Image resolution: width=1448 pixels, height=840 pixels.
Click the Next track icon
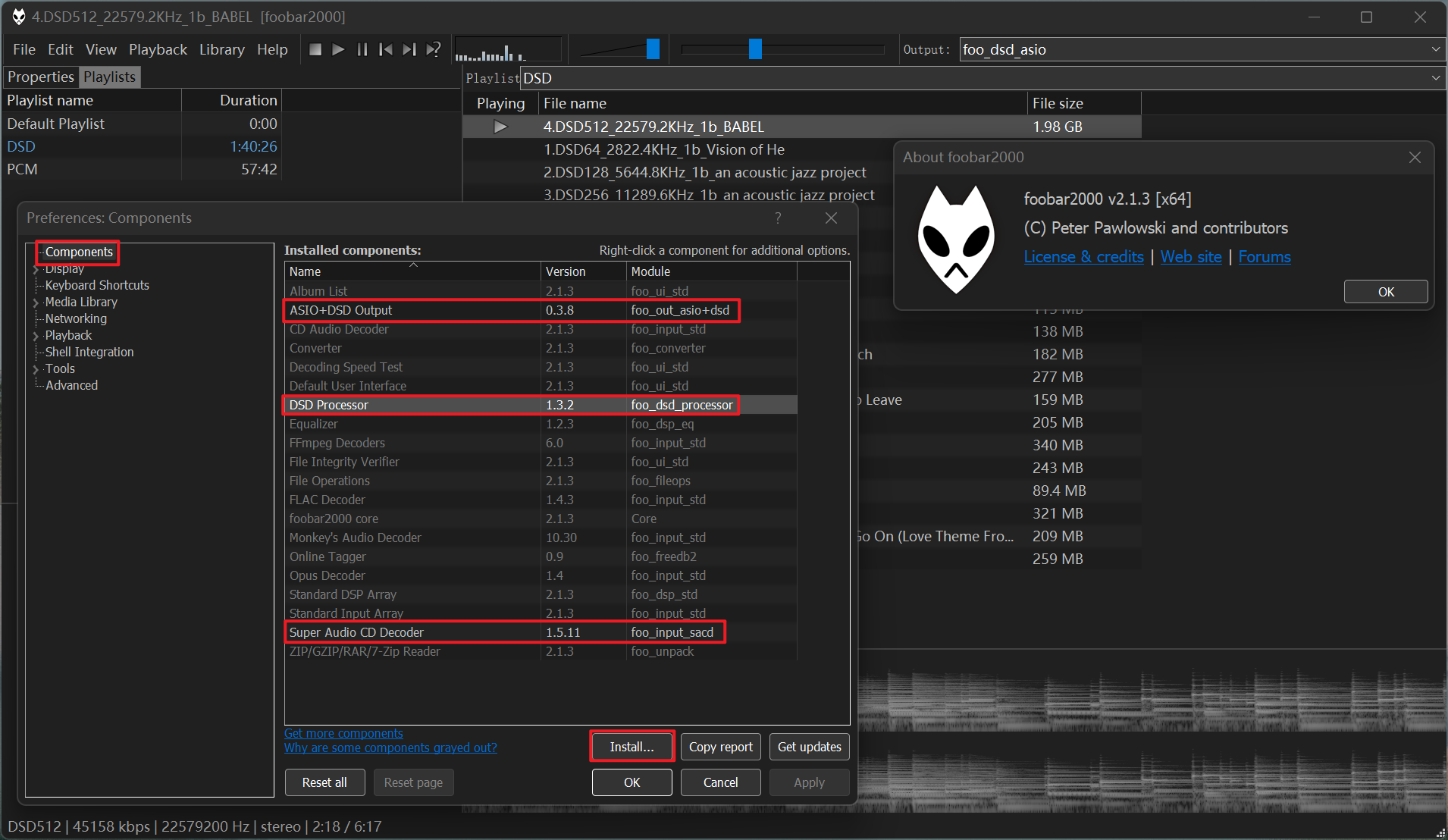click(409, 49)
